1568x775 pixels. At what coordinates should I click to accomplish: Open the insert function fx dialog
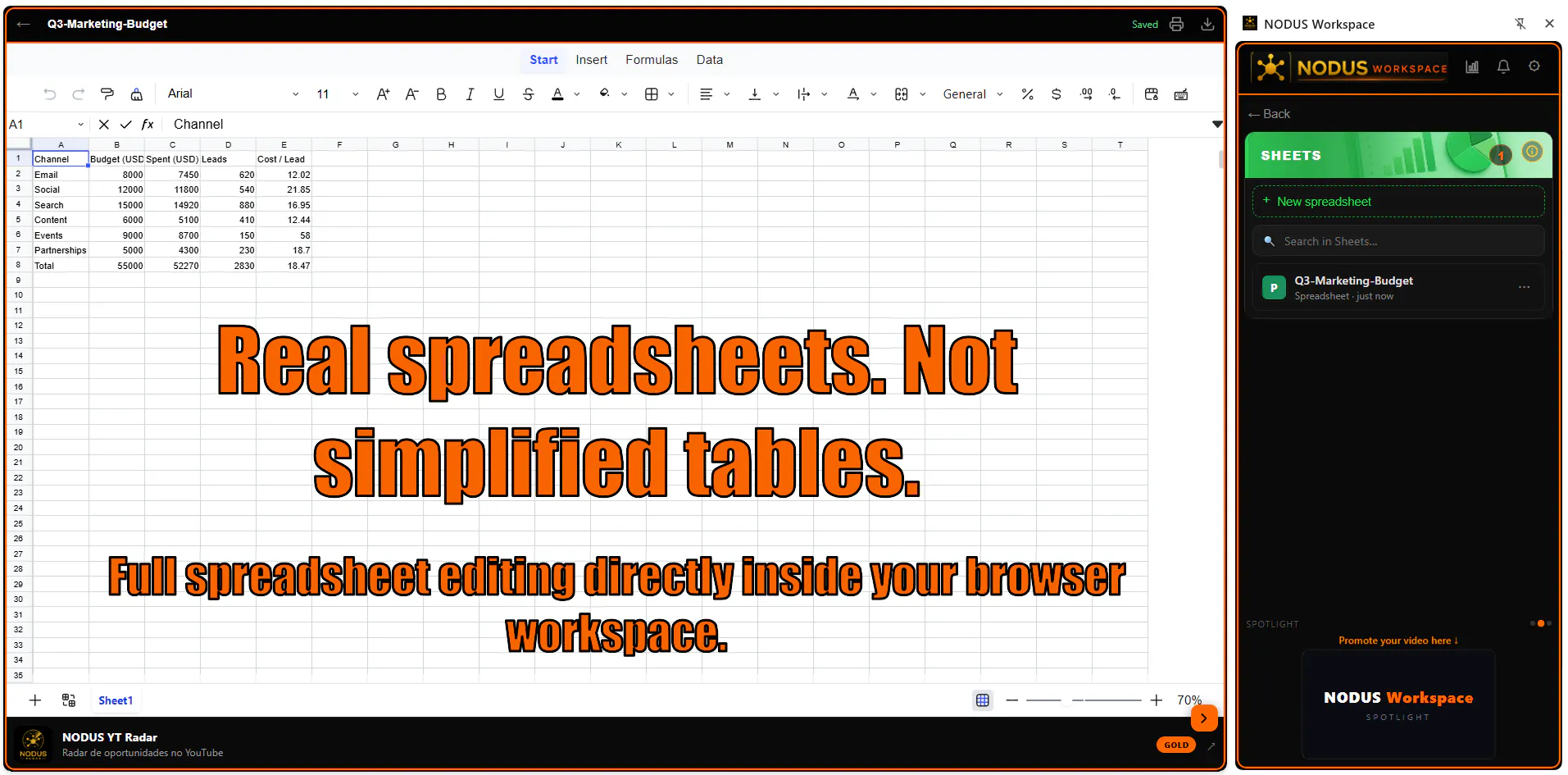148,125
